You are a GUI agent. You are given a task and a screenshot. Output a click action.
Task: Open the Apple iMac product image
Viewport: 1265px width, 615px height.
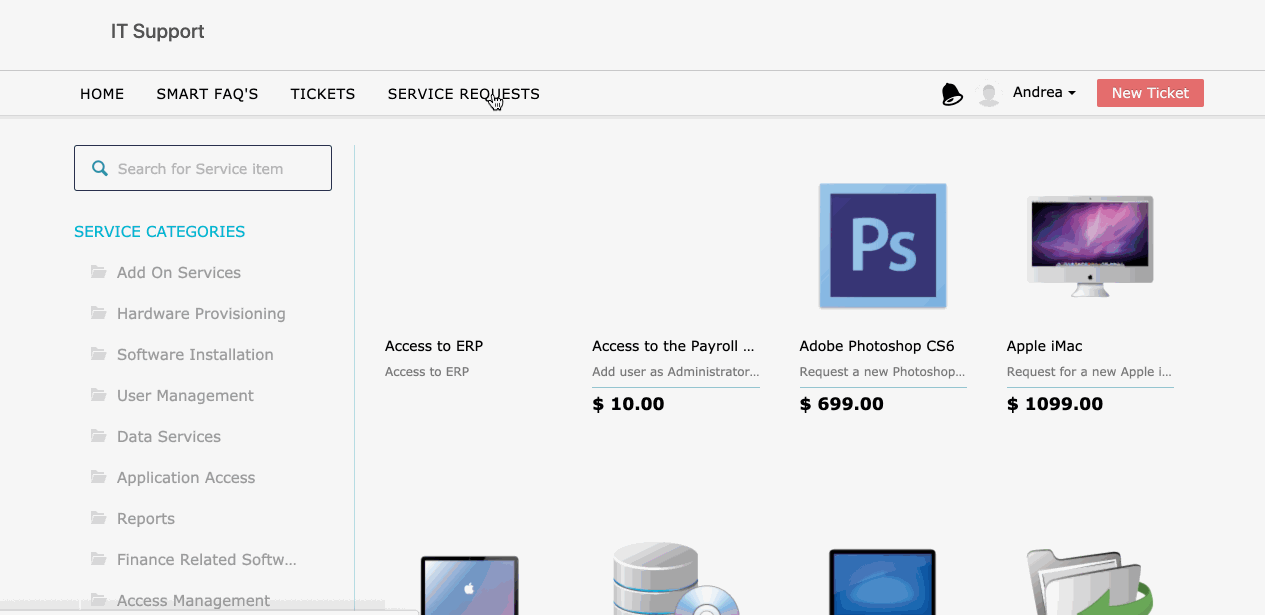(x=1090, y=246)
